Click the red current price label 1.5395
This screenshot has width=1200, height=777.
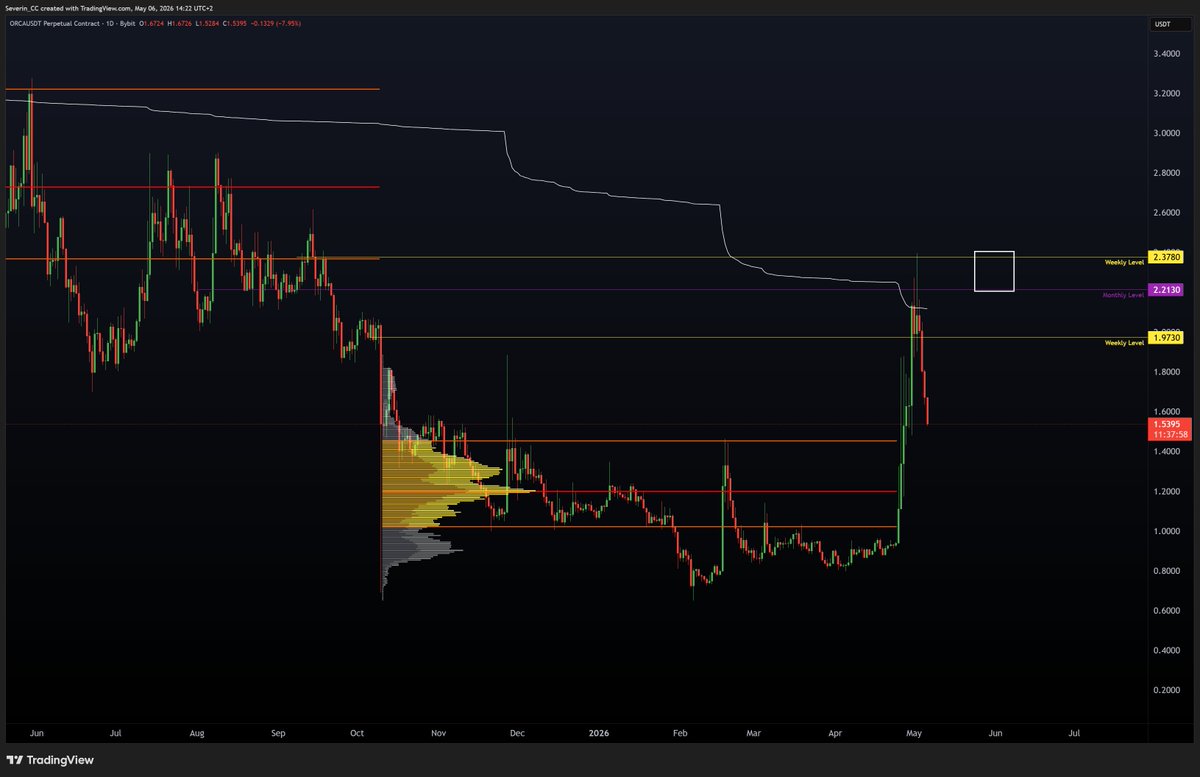point(1169,424)
